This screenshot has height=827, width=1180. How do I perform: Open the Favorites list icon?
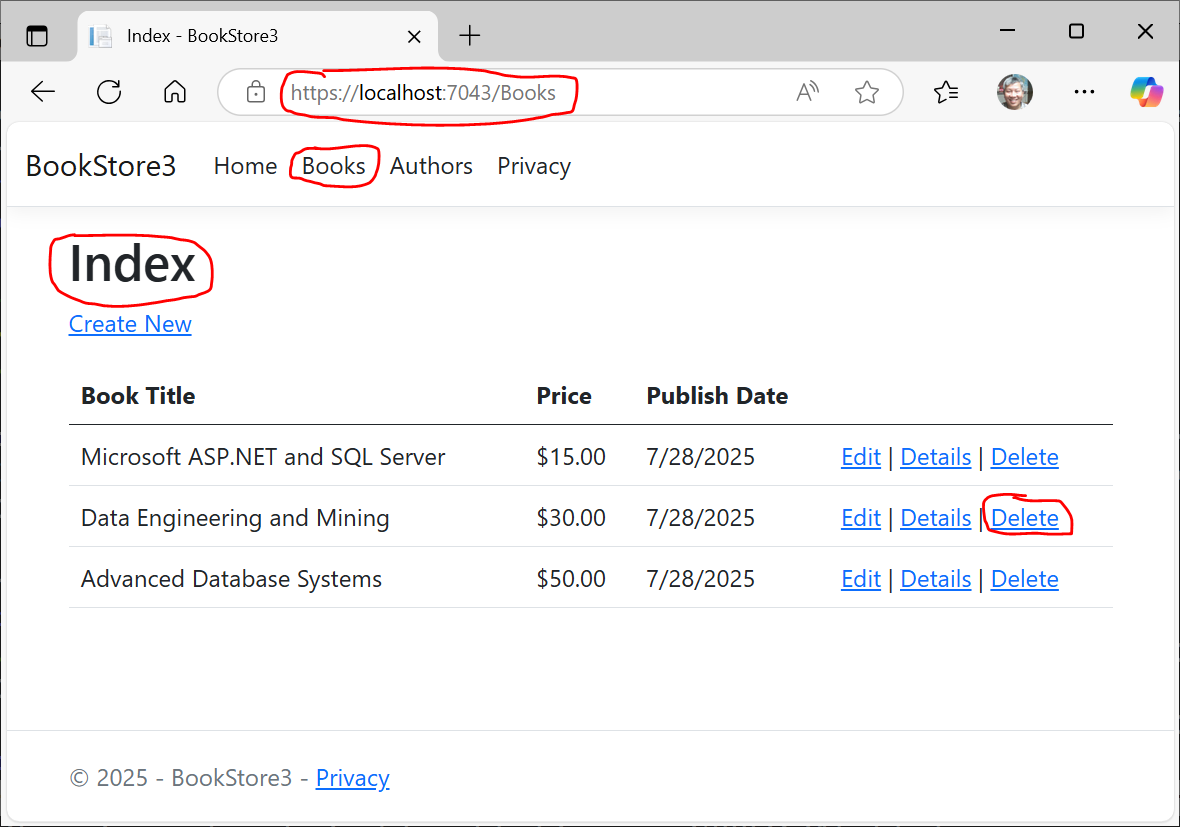pyautogui.click(x=946, y=92)
